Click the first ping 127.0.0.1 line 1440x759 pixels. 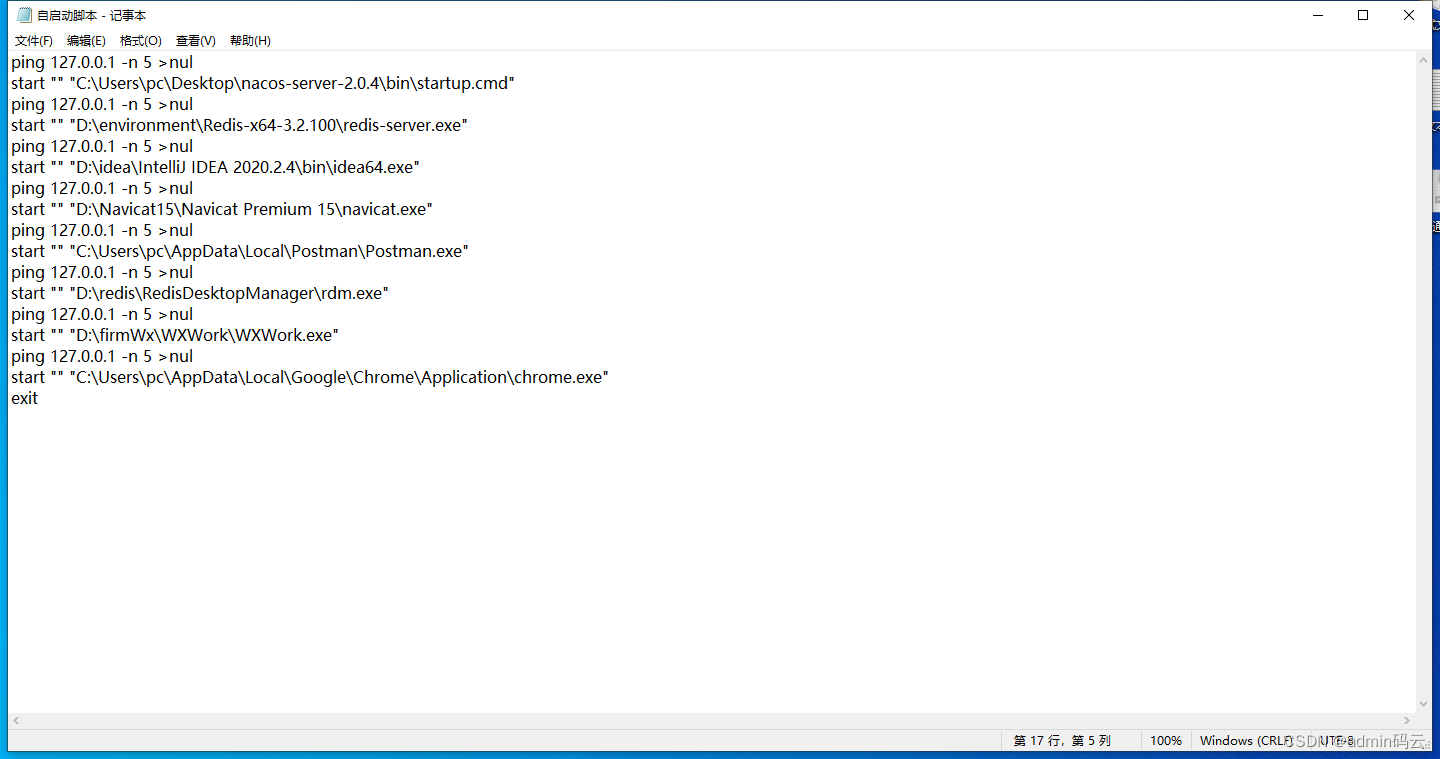(x=102, y=62)
